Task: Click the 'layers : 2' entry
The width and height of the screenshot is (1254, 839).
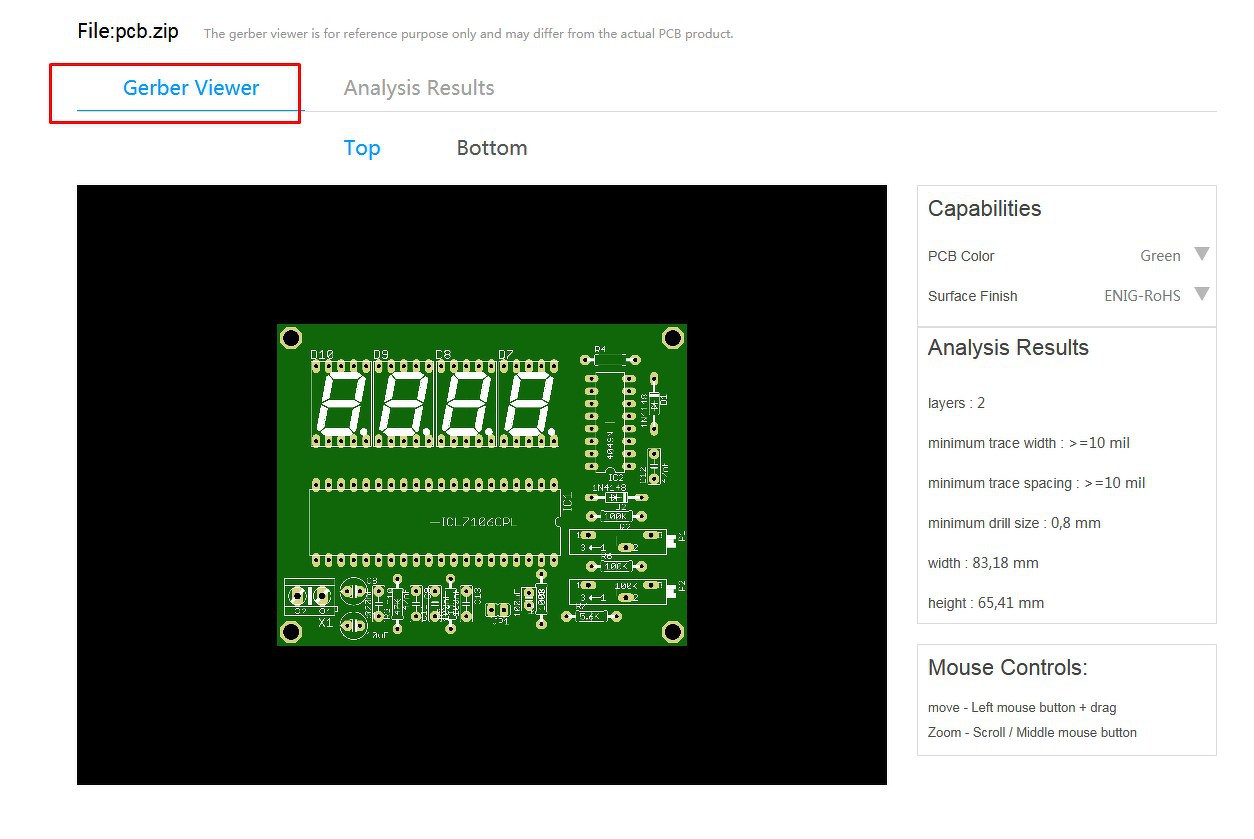Action: pyautogui.click(x=956, y=403)
